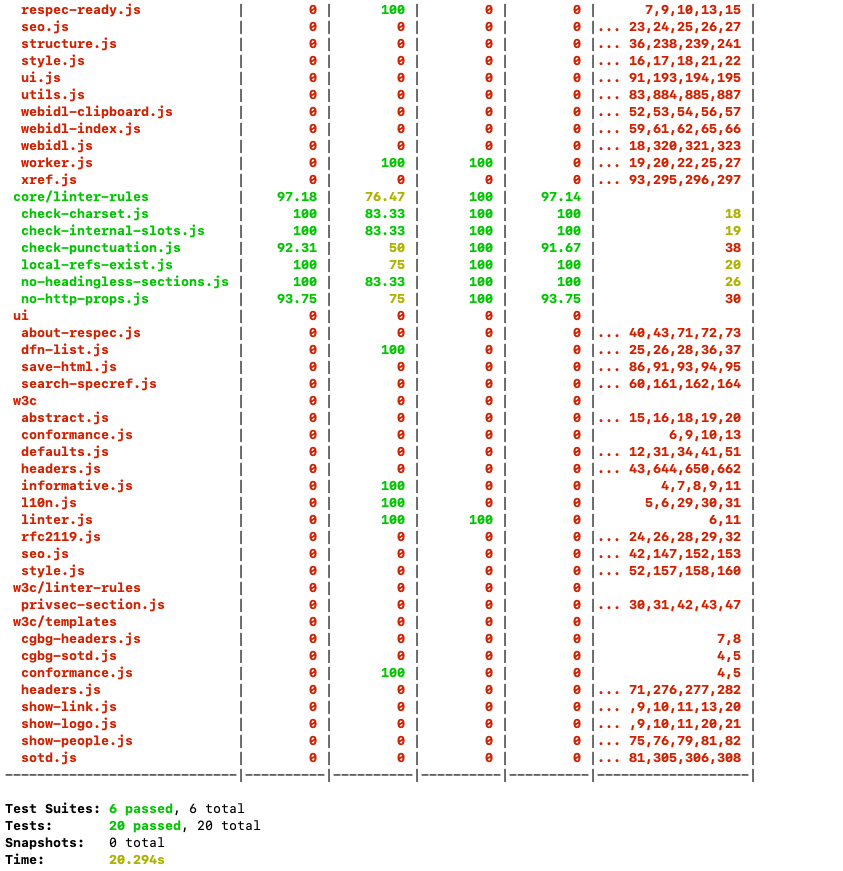Click uncovered lines 7,8 for cgbg-headers.js

pos(729,639)
